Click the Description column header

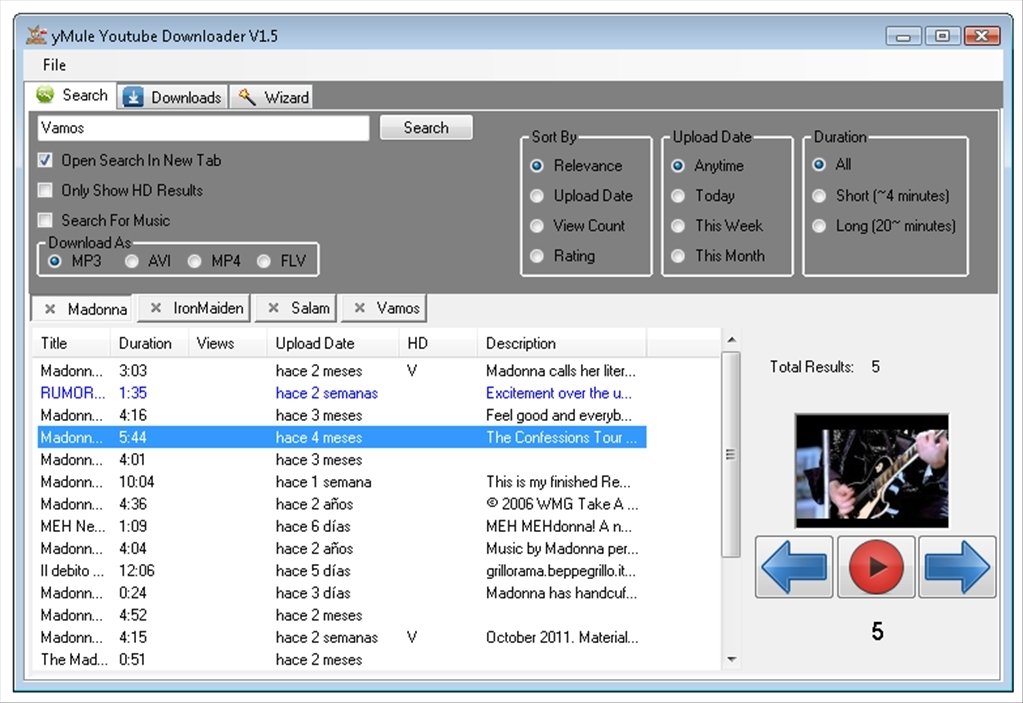click(x=562, y=343)
